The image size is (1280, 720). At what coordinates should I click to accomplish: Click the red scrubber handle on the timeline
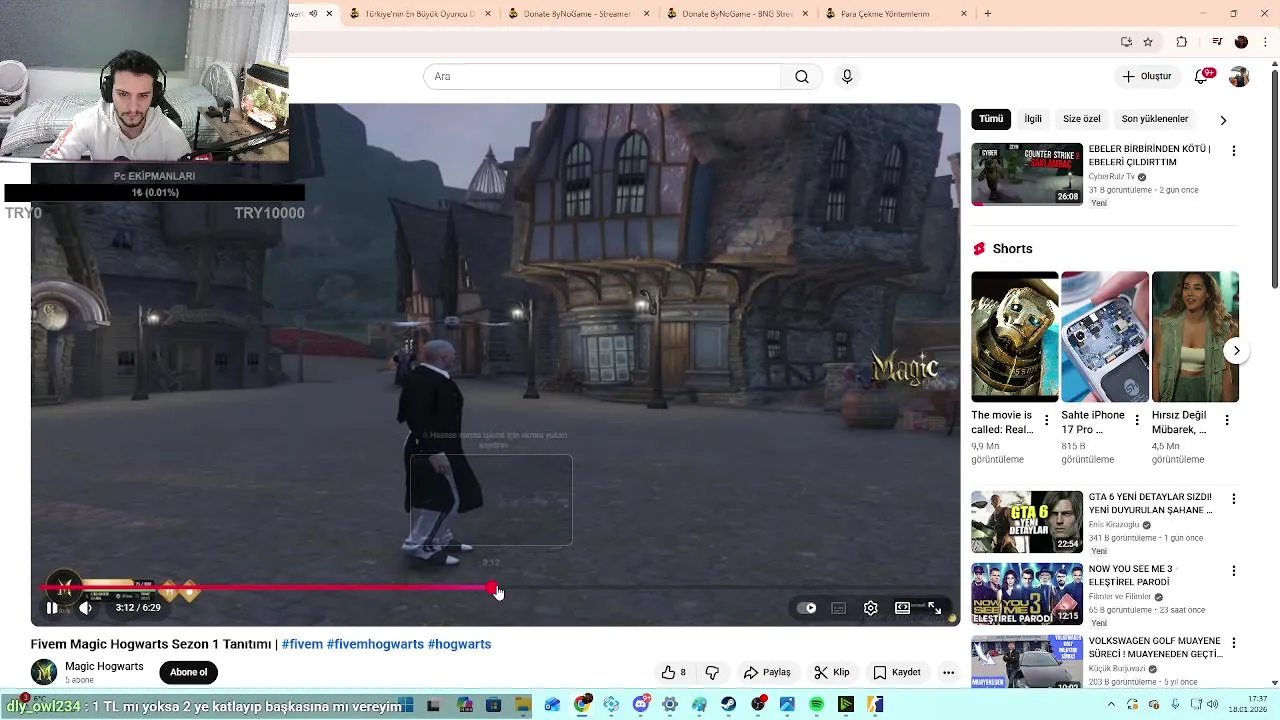(493, 588)
